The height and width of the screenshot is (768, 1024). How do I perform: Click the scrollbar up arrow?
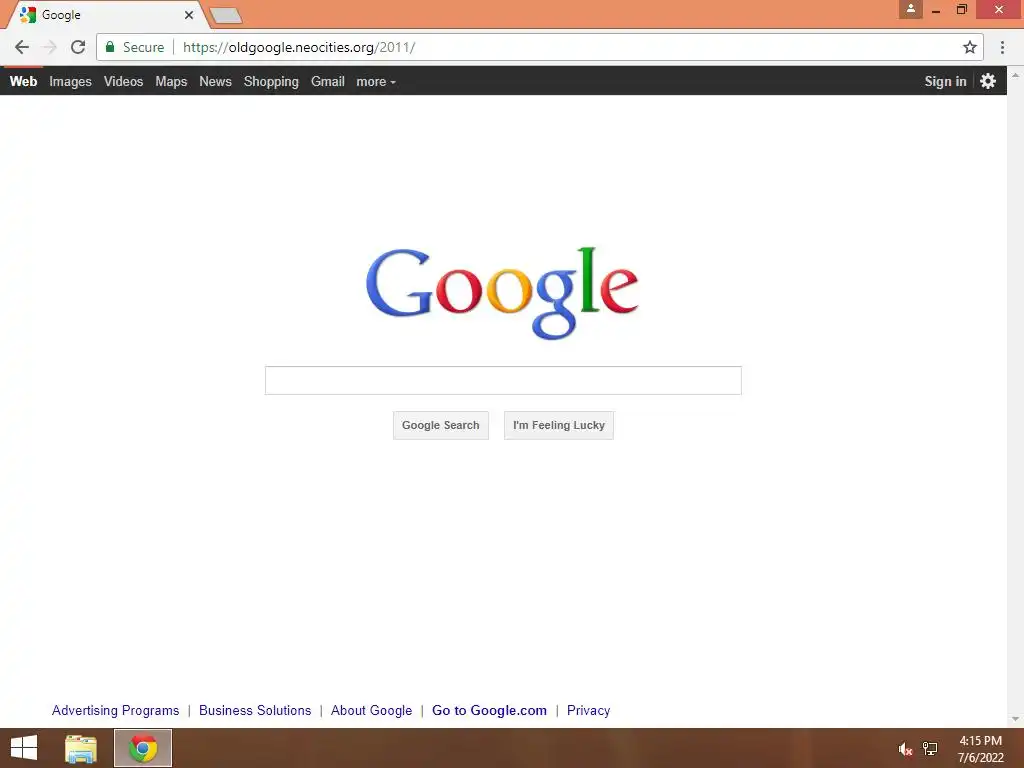(x=1016, y=75)
